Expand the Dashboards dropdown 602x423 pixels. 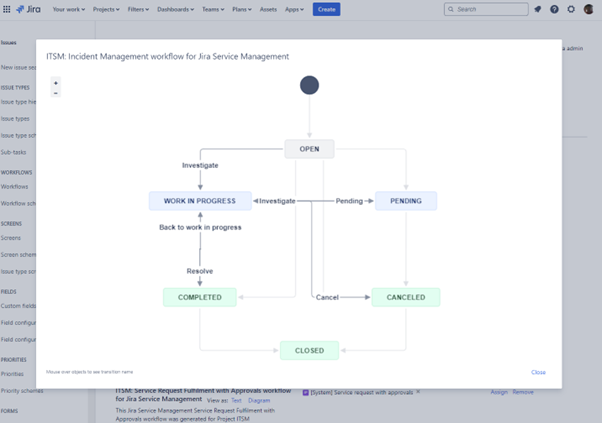(x=175, y=9)
